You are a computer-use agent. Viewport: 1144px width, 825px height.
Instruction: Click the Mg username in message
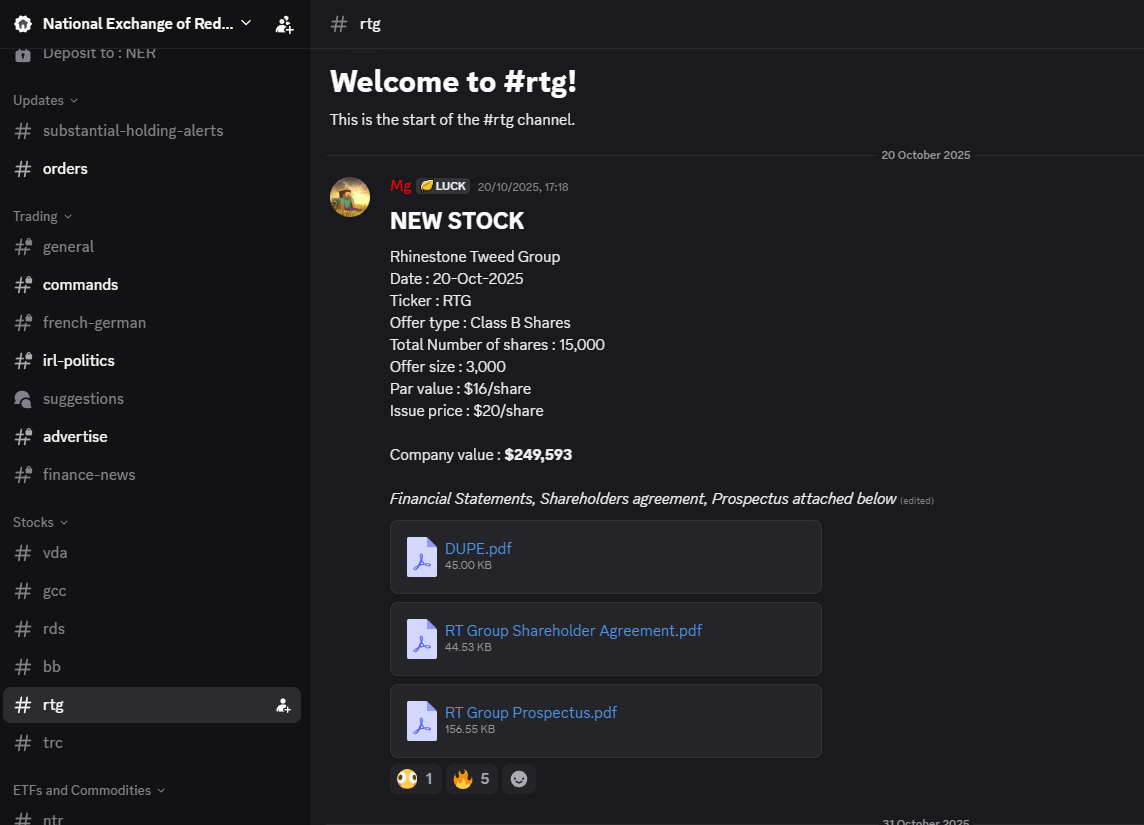pos(400,186)
